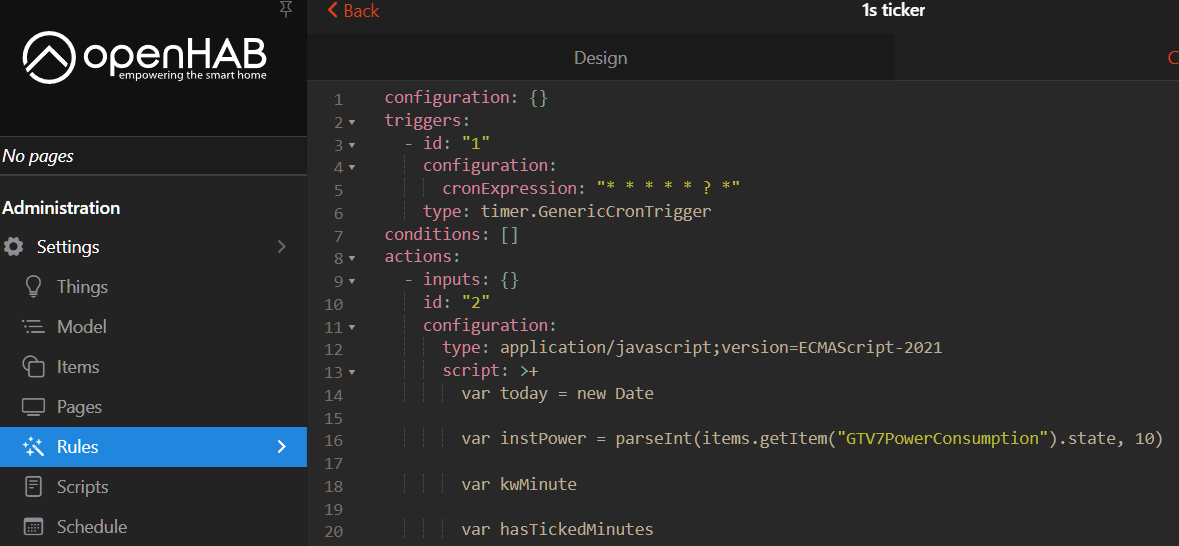Click the Things lightbulb icon

click(34, 287)
